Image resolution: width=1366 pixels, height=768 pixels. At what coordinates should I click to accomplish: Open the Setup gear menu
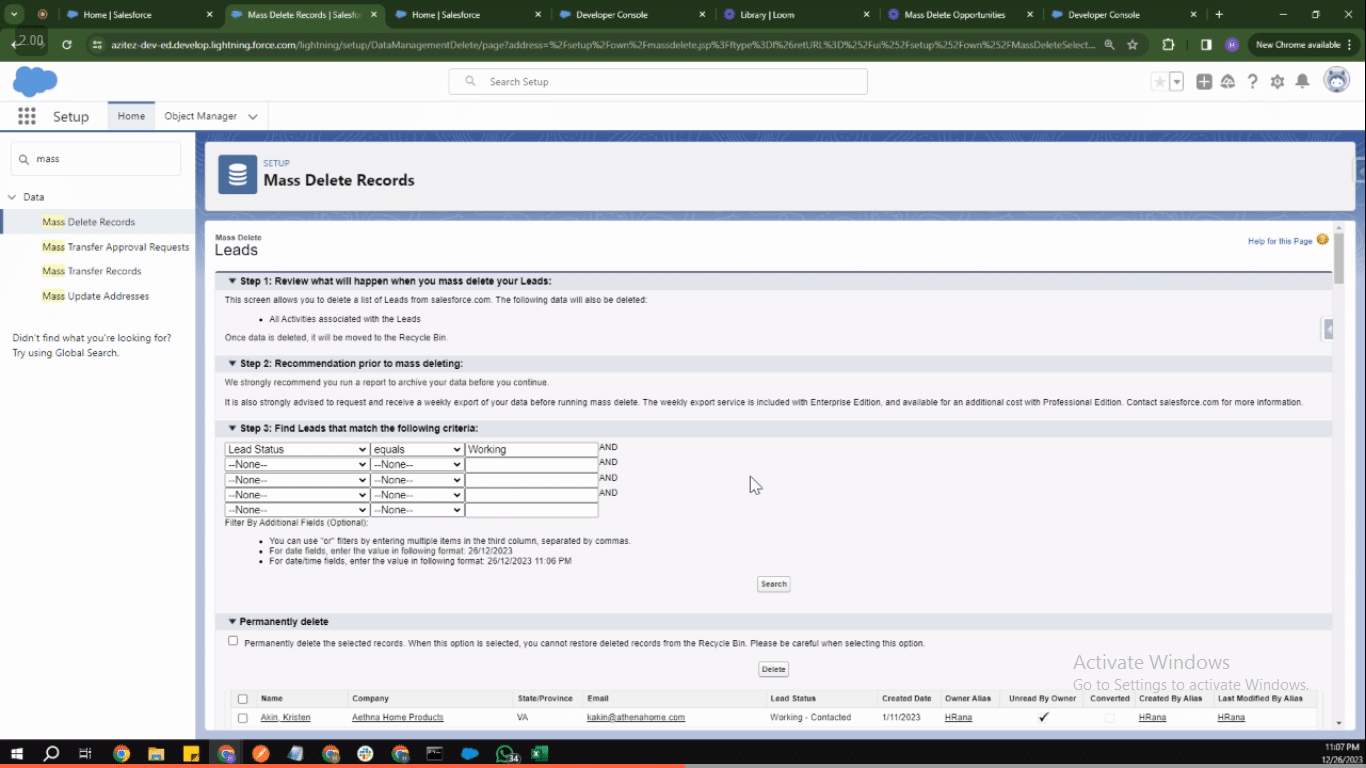click(x=1277, y=82)
